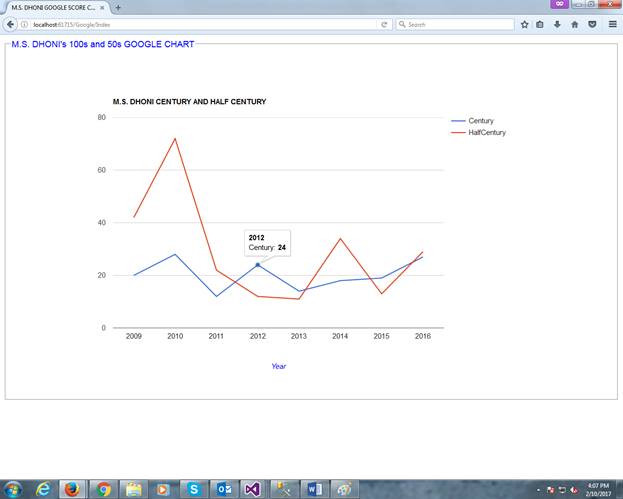The height and width of the screenshot is (499, 623).
Task: Open Outlook from the taskbar
Action: click(224, 489)
